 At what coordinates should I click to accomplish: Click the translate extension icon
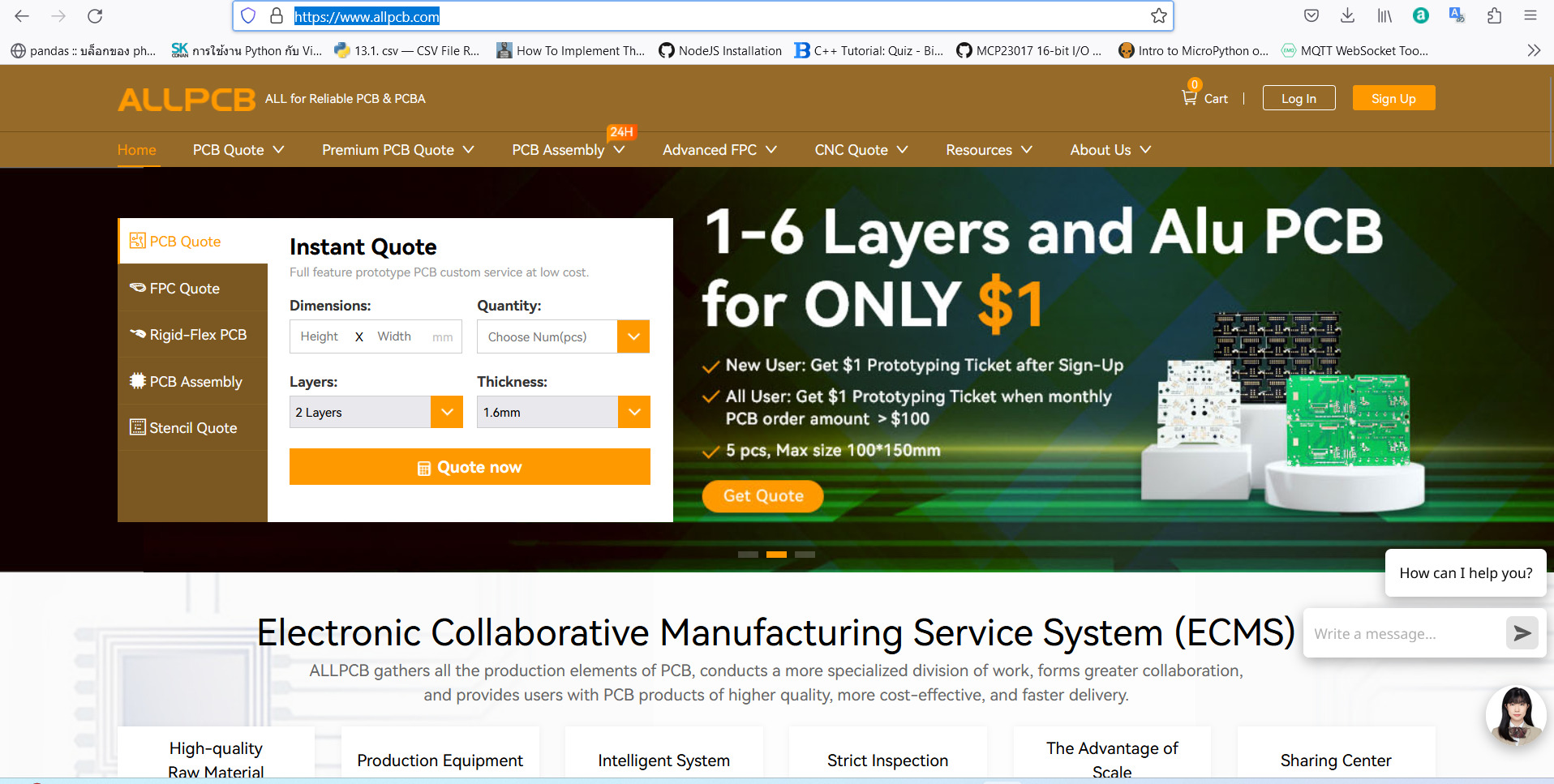[1457, 15]
